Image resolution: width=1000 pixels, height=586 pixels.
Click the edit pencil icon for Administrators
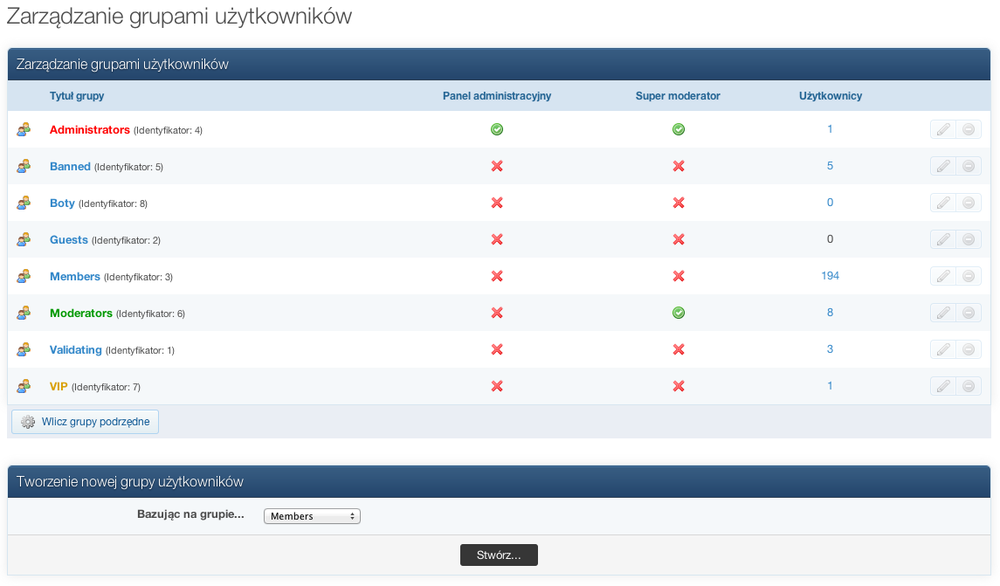point(942,130)
